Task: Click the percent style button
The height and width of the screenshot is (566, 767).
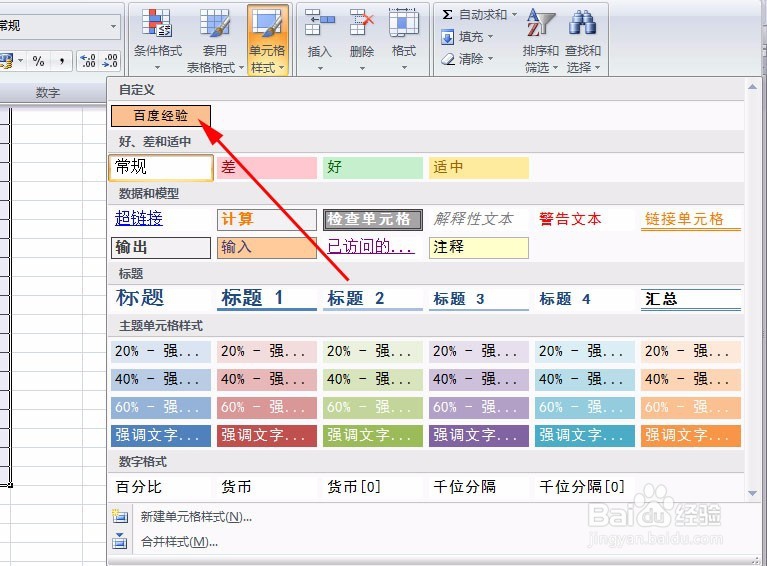Action: (x=38, y=61)
